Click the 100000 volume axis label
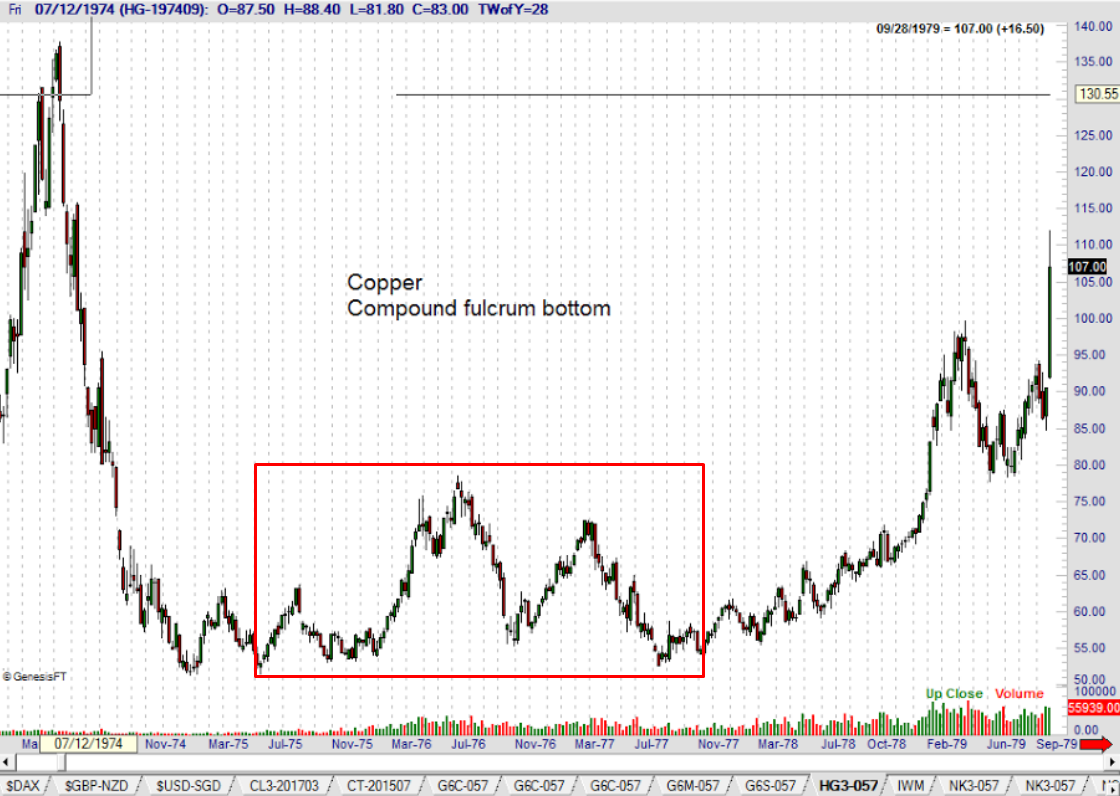Image resolution: width=1120 pixels, height=796 pixels. pyautogui.click(x=1093, y=692)
